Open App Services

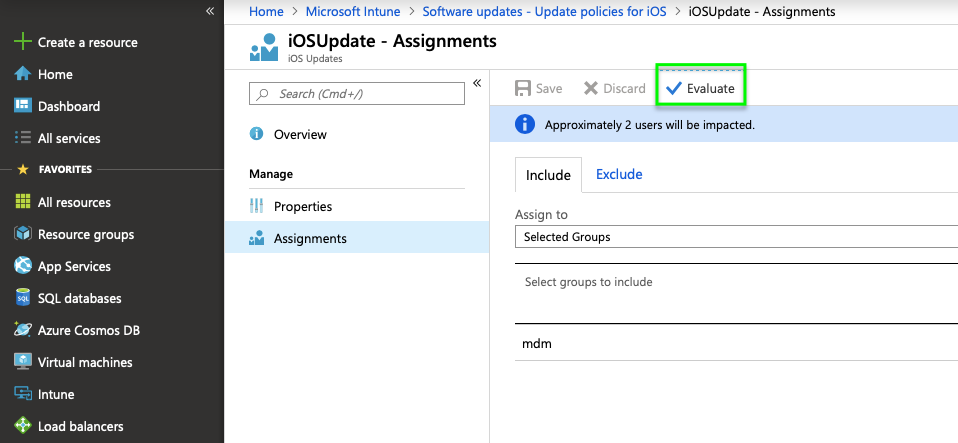[x=74, y=266]
